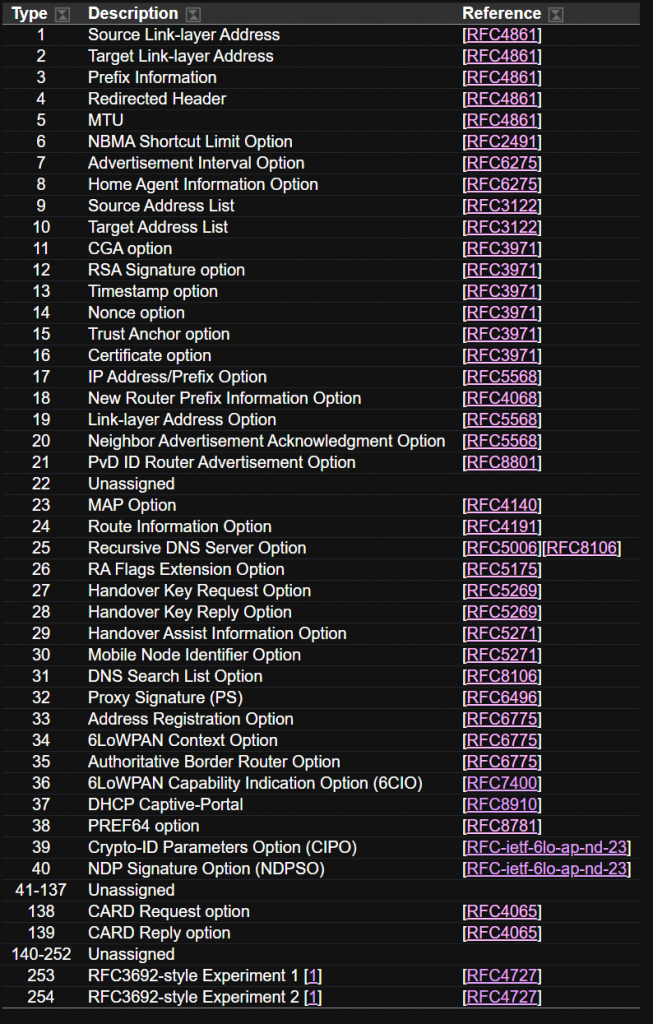This screenshot has height=1024, width=653.
Task: Click the sort icon next to Type header
Action: click(x=62, y=14)
